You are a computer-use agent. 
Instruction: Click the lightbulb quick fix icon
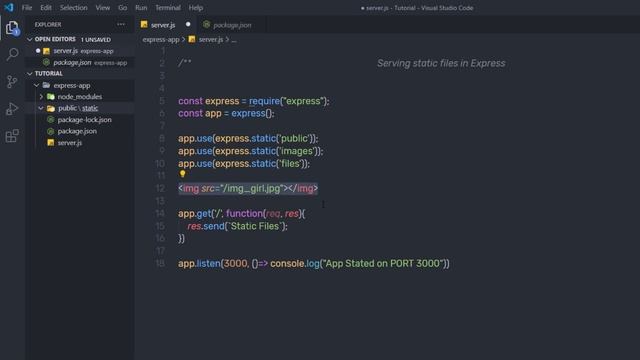(182, 174)
